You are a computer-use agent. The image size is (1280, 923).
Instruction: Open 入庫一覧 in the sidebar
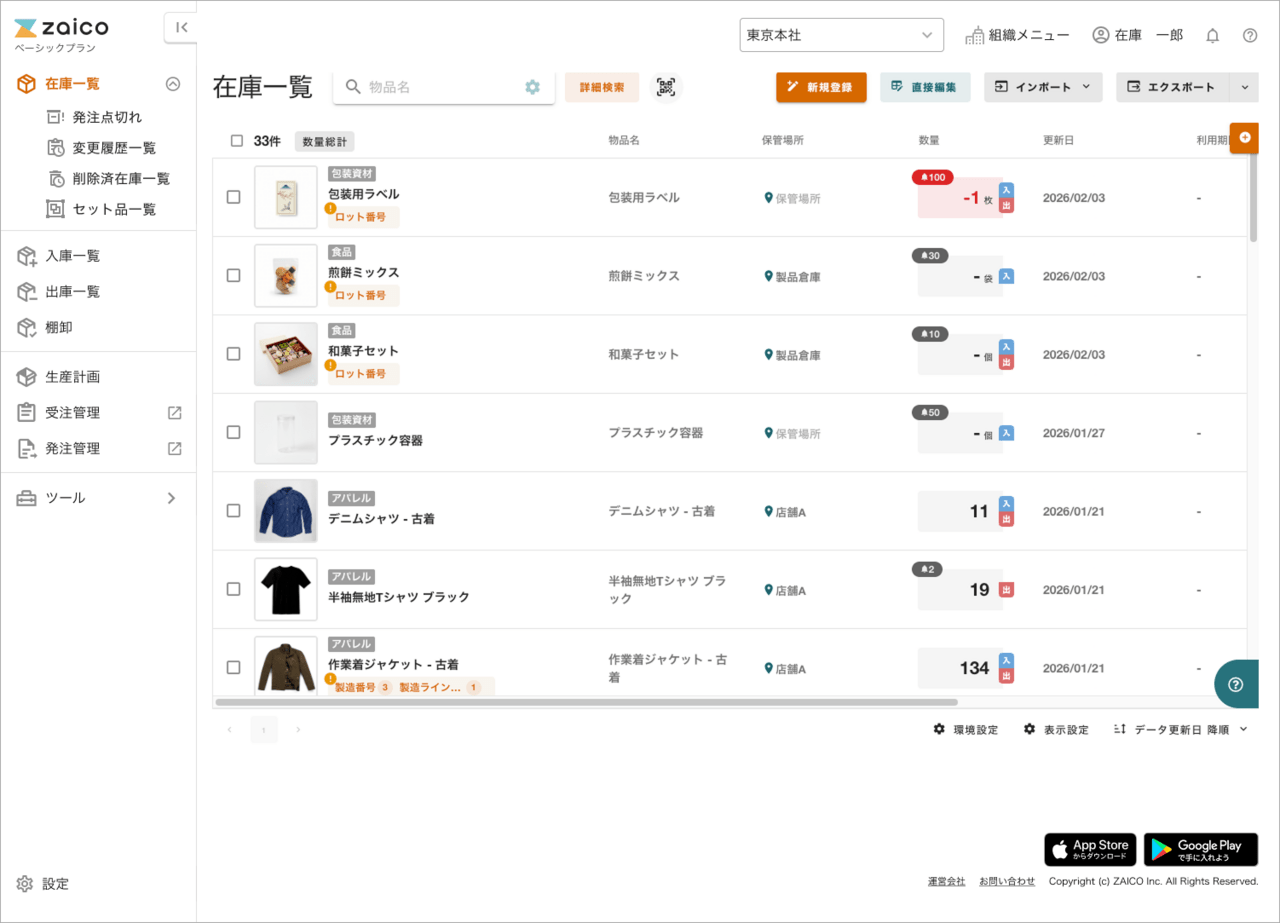pyautogui.click(x=72, y=256)
